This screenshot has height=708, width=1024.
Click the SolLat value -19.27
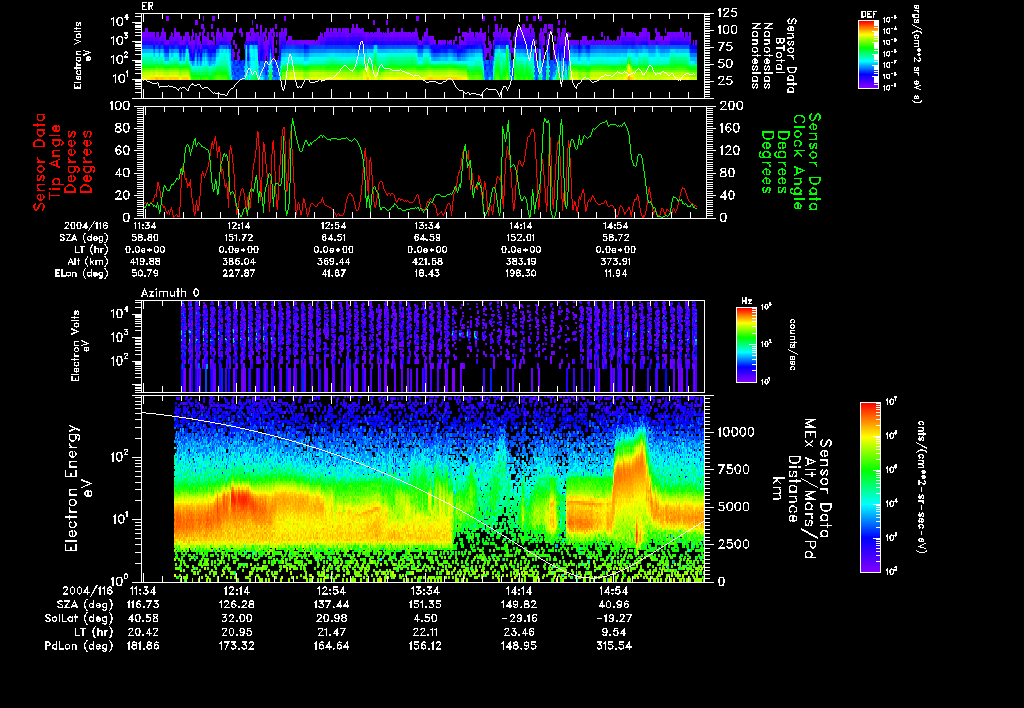pyautogui.click(x=614, y=618)
